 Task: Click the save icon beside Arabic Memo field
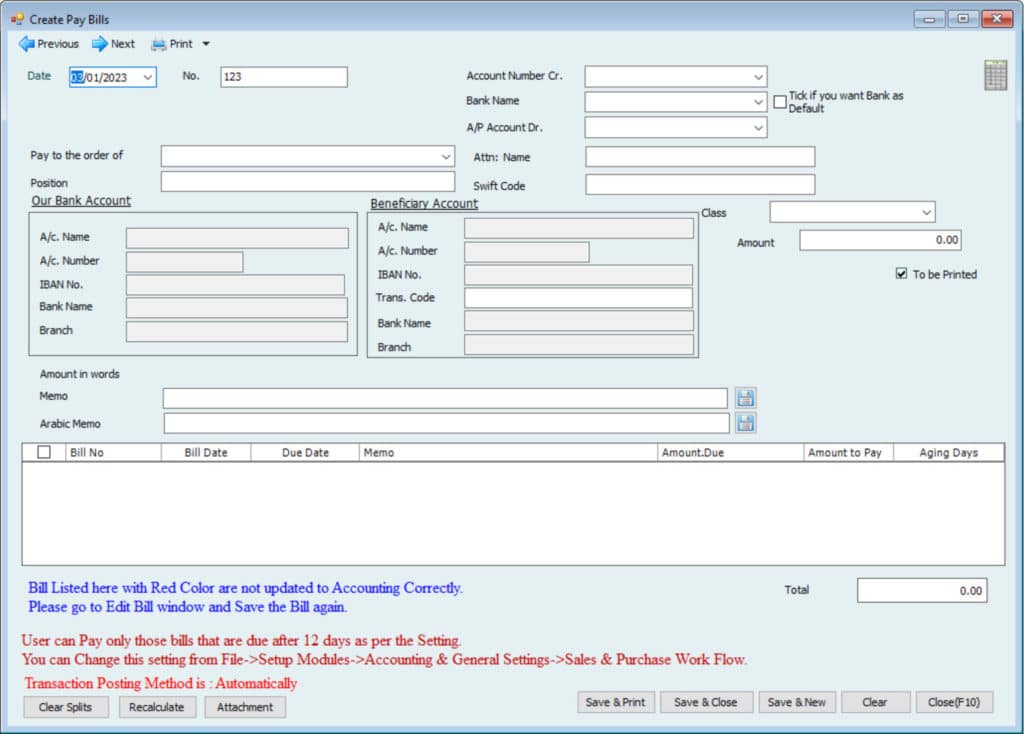click(745, 423)
